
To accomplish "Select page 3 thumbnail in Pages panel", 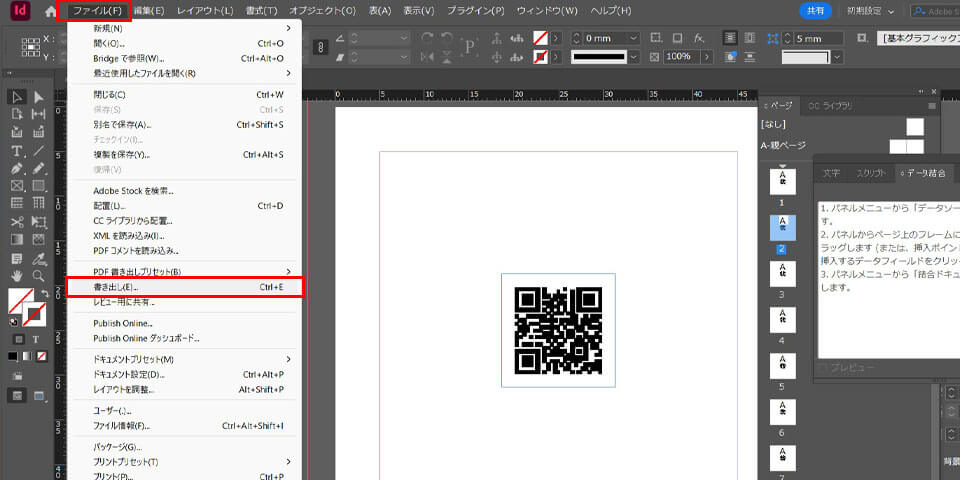I will [x=784, y=271].
